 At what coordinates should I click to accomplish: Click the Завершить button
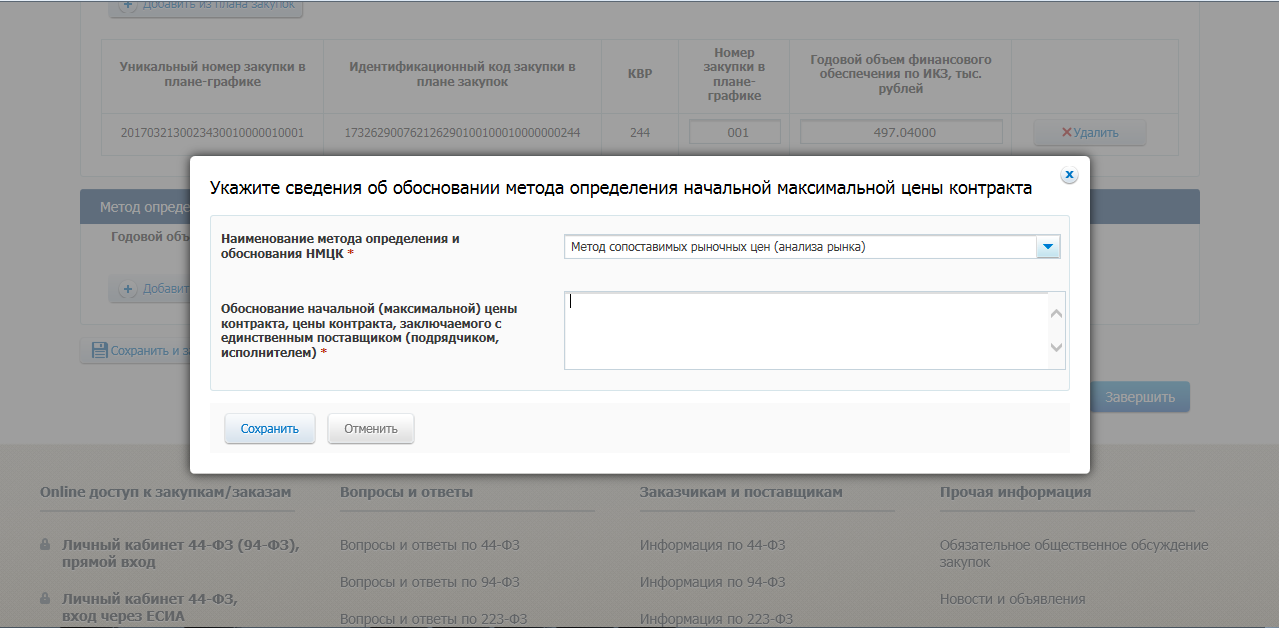point(1139,397)
